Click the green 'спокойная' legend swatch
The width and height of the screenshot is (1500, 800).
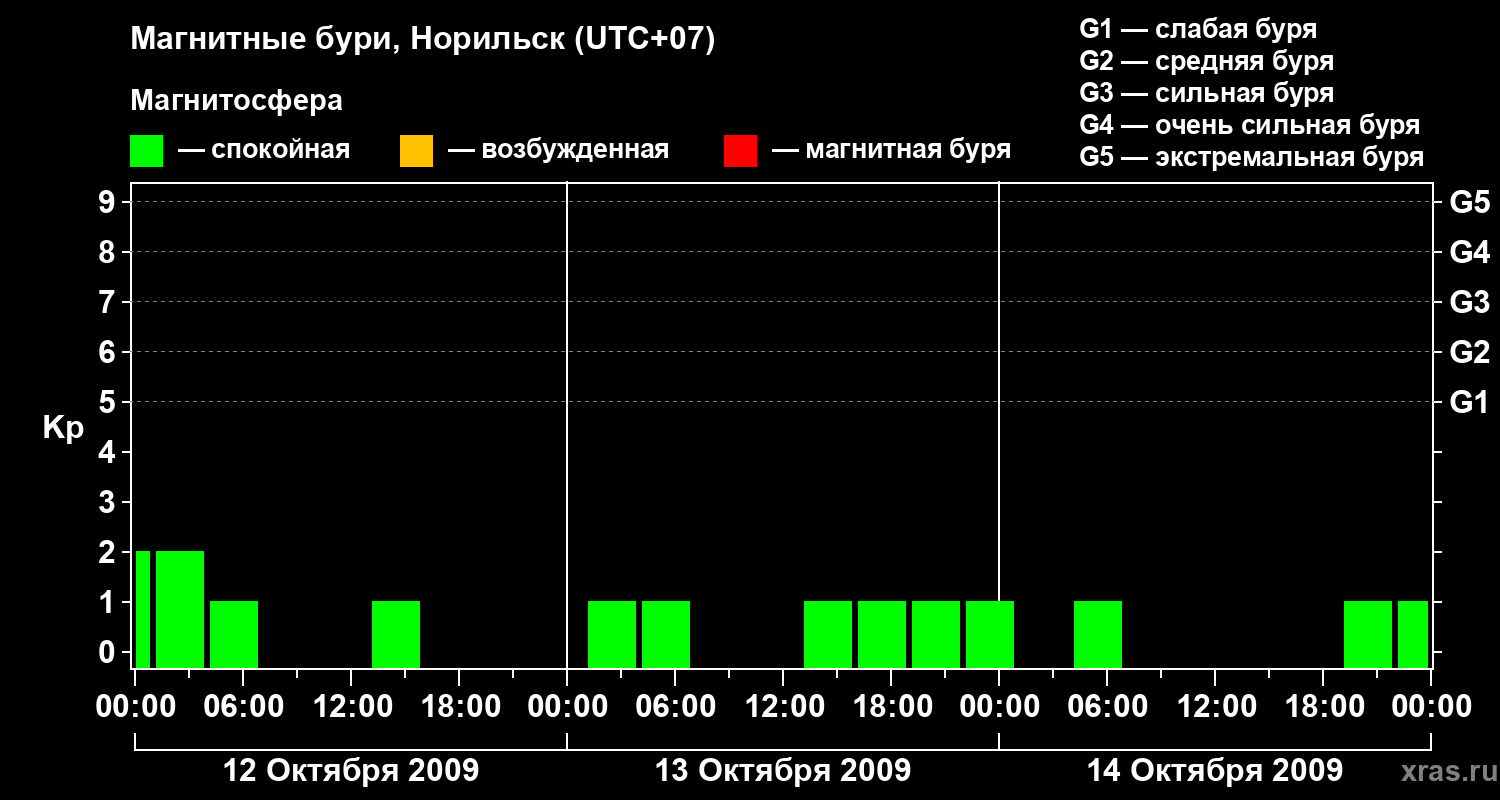pyautogui.click(x=147, y=150)
